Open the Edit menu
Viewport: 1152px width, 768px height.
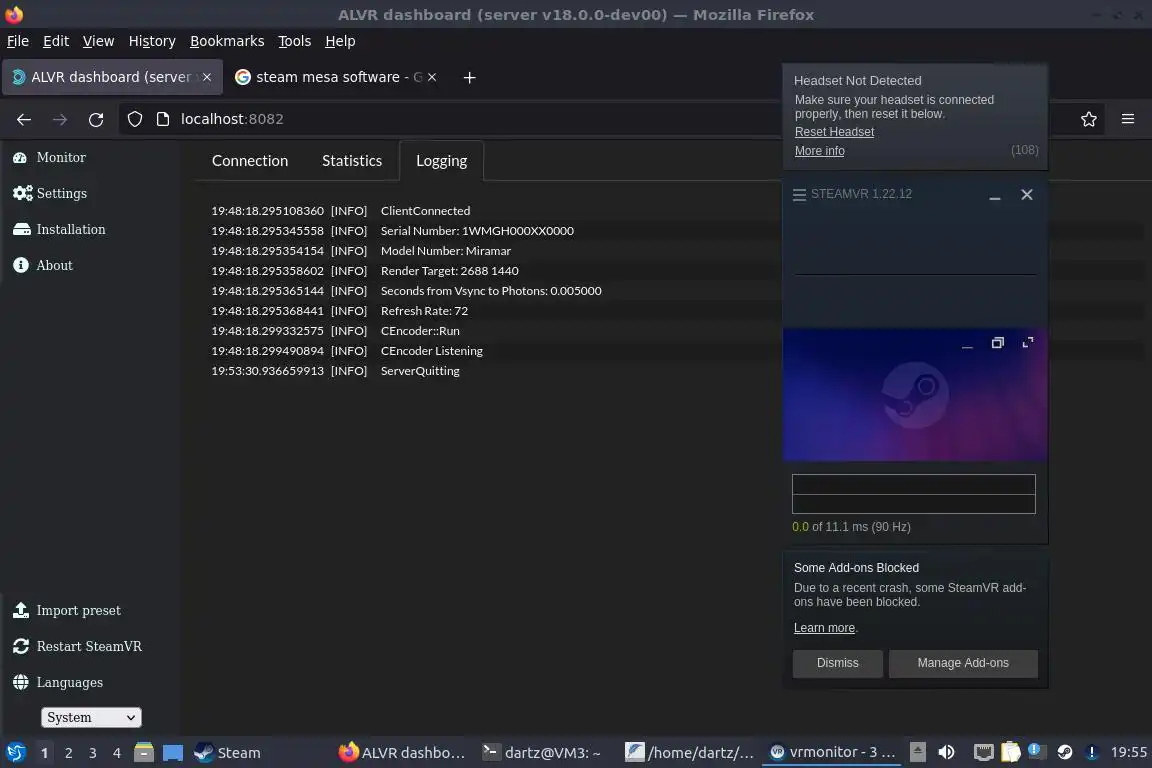pyautogui.click(x=56, y=41)
